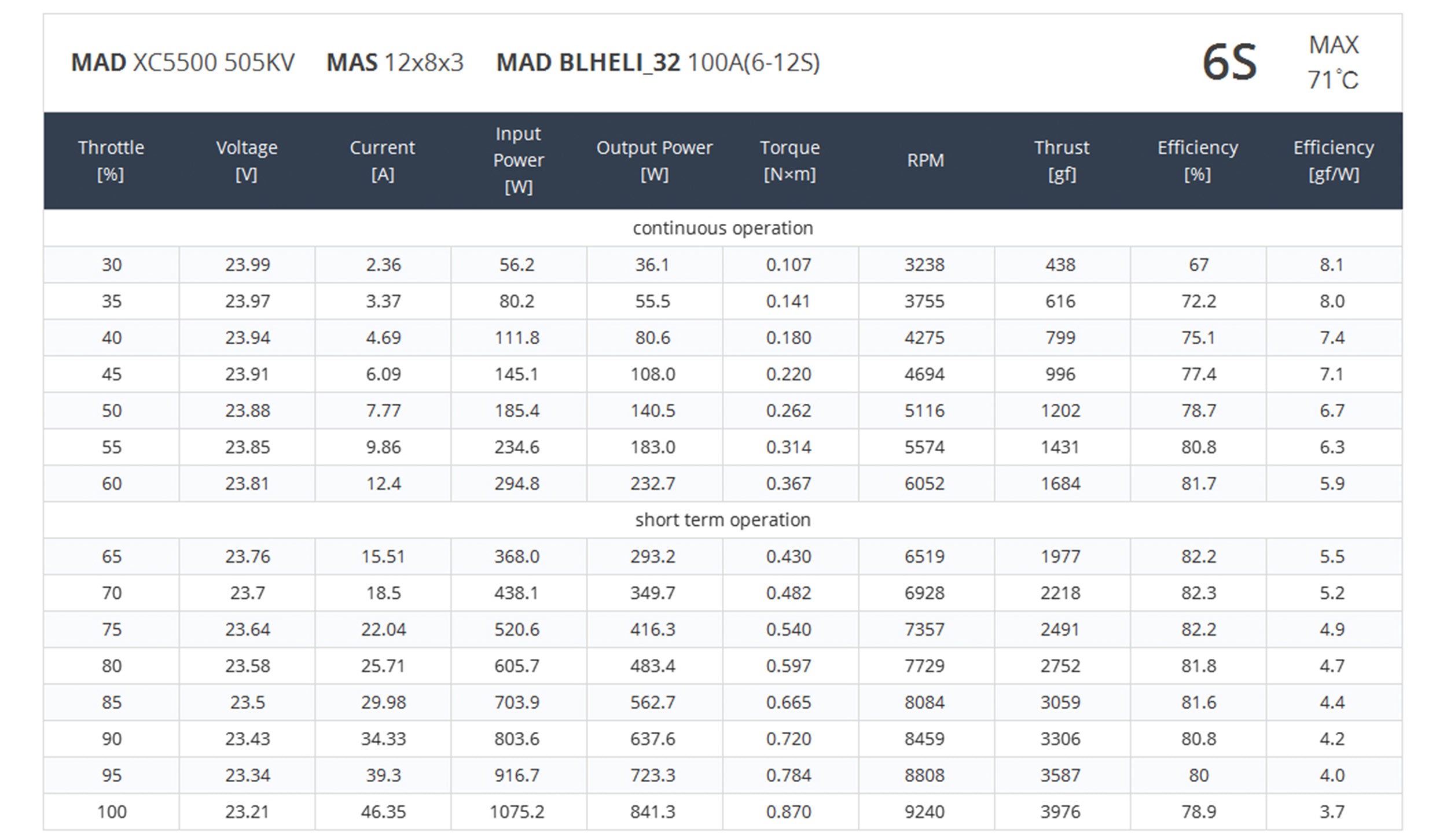Click the Thrust [gf] column header
The height and width of the screenshot is (840, 1447).
tap(1062, 160)
